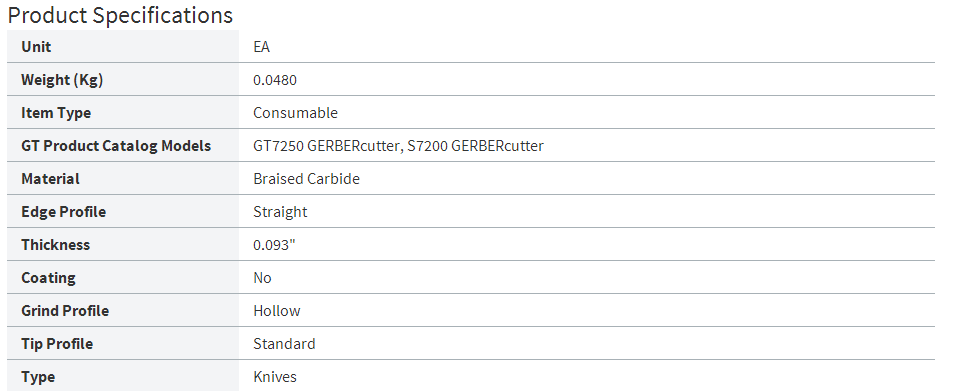Select the Coating label cell
The image size is (967, 391).
(123, 278)
